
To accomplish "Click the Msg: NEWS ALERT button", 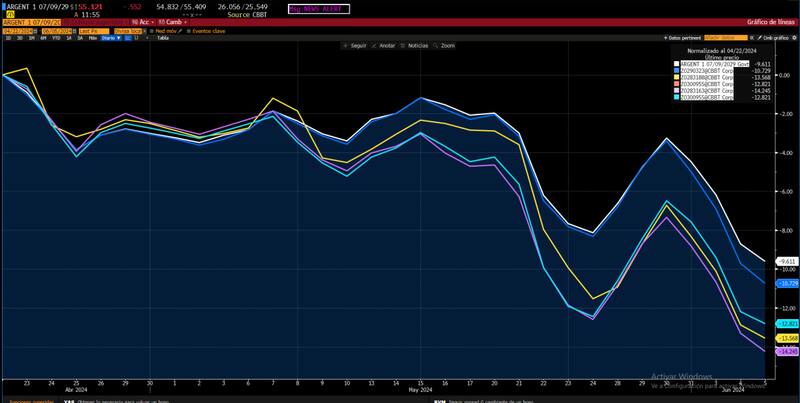I will [316, 8].
